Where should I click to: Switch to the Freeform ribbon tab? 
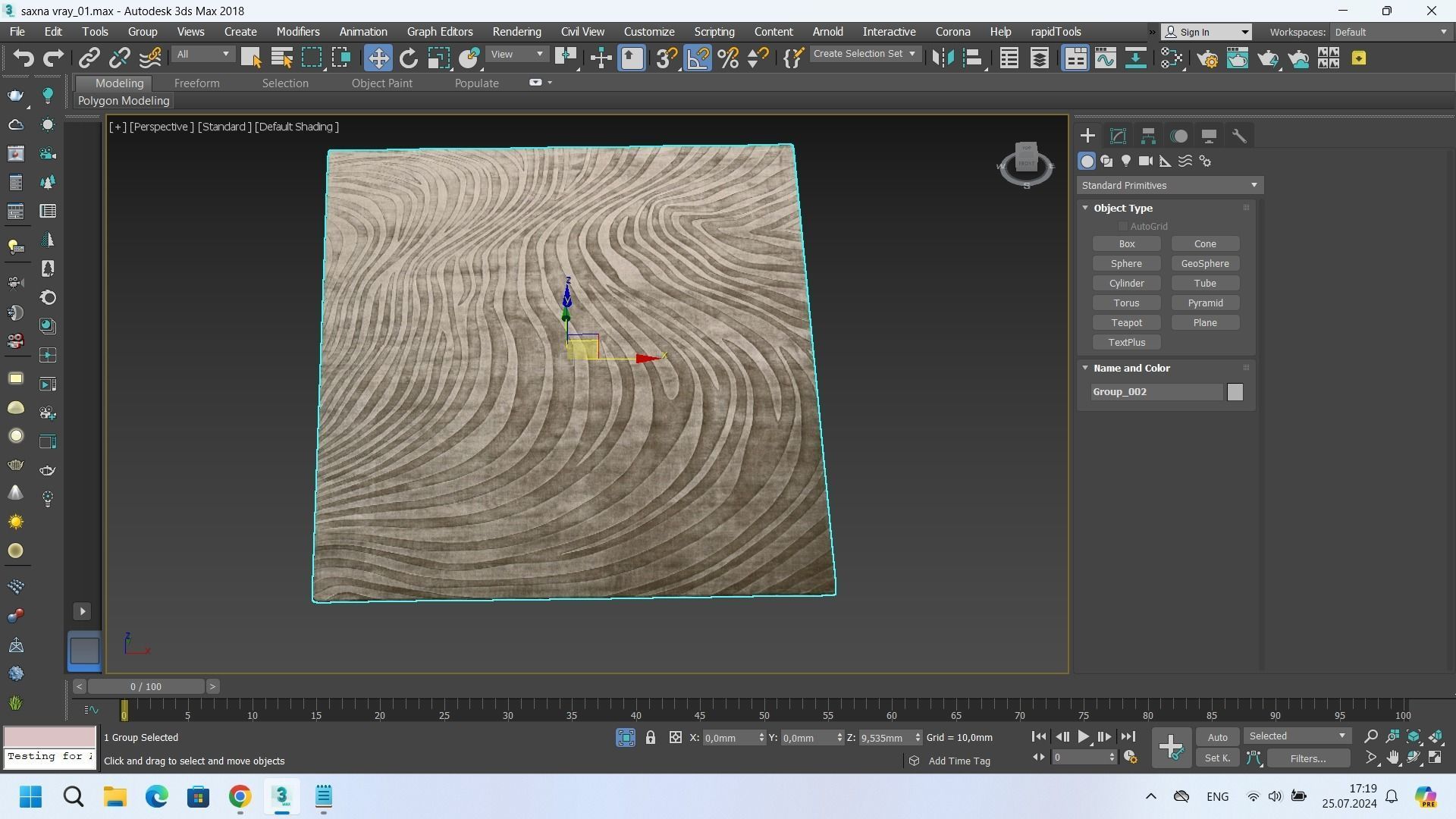click(x=196, y=83)
